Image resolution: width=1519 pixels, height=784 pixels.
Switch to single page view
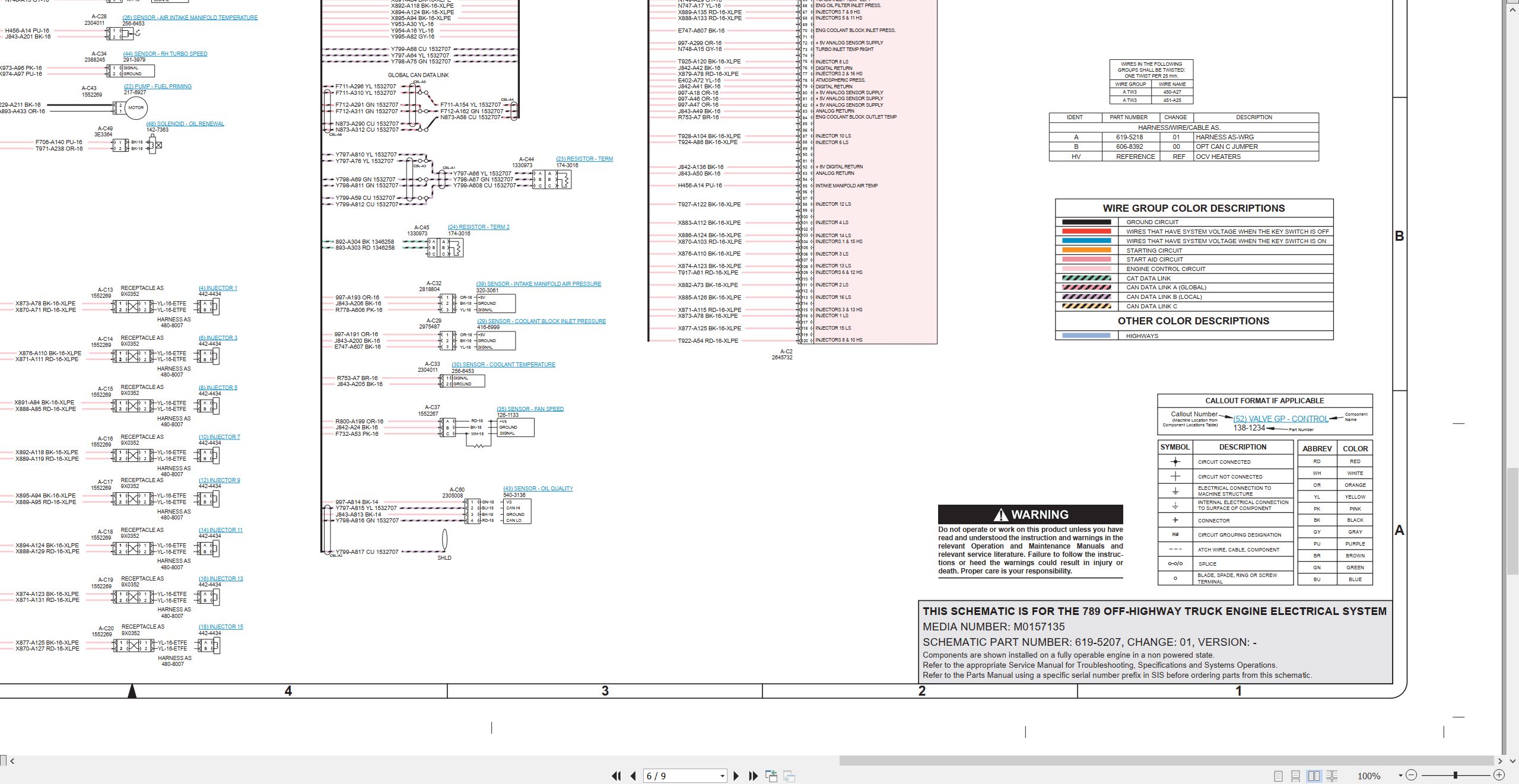pos(1278,776)
